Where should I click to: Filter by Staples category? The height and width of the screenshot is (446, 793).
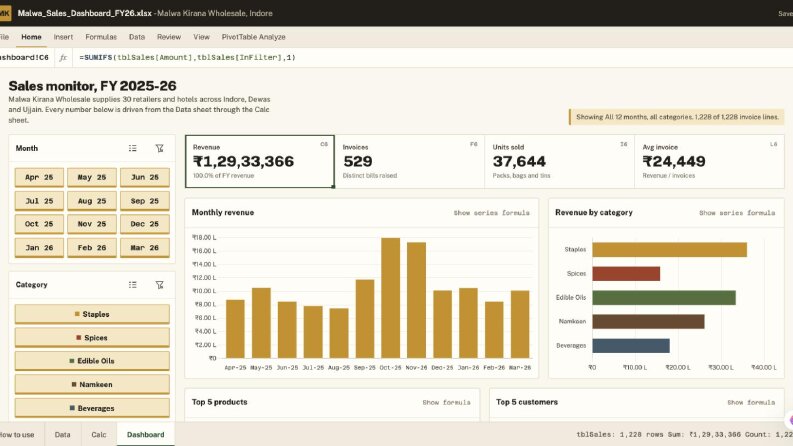coord(92,314)
